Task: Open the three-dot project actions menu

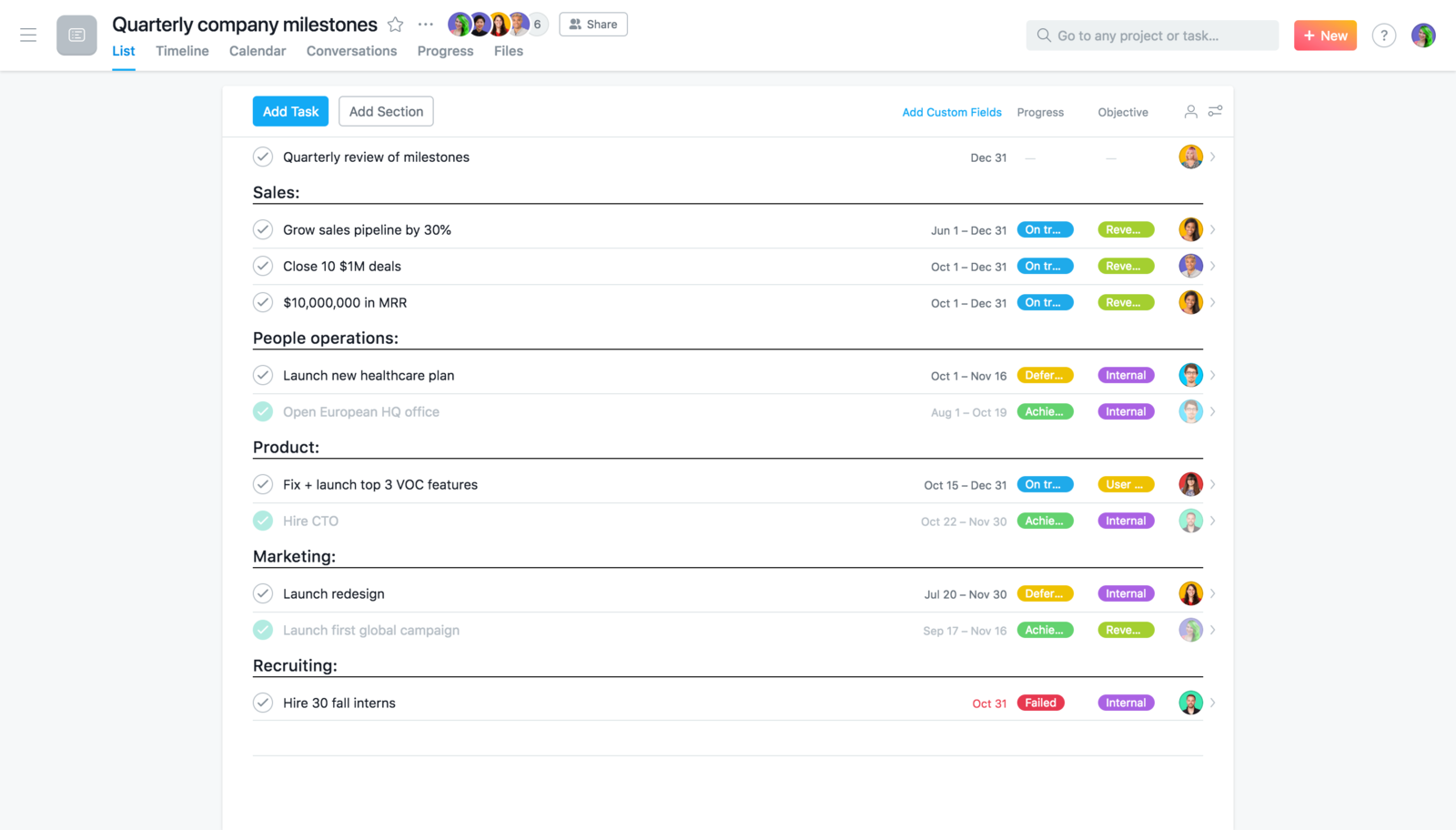Action: point(425,25)
